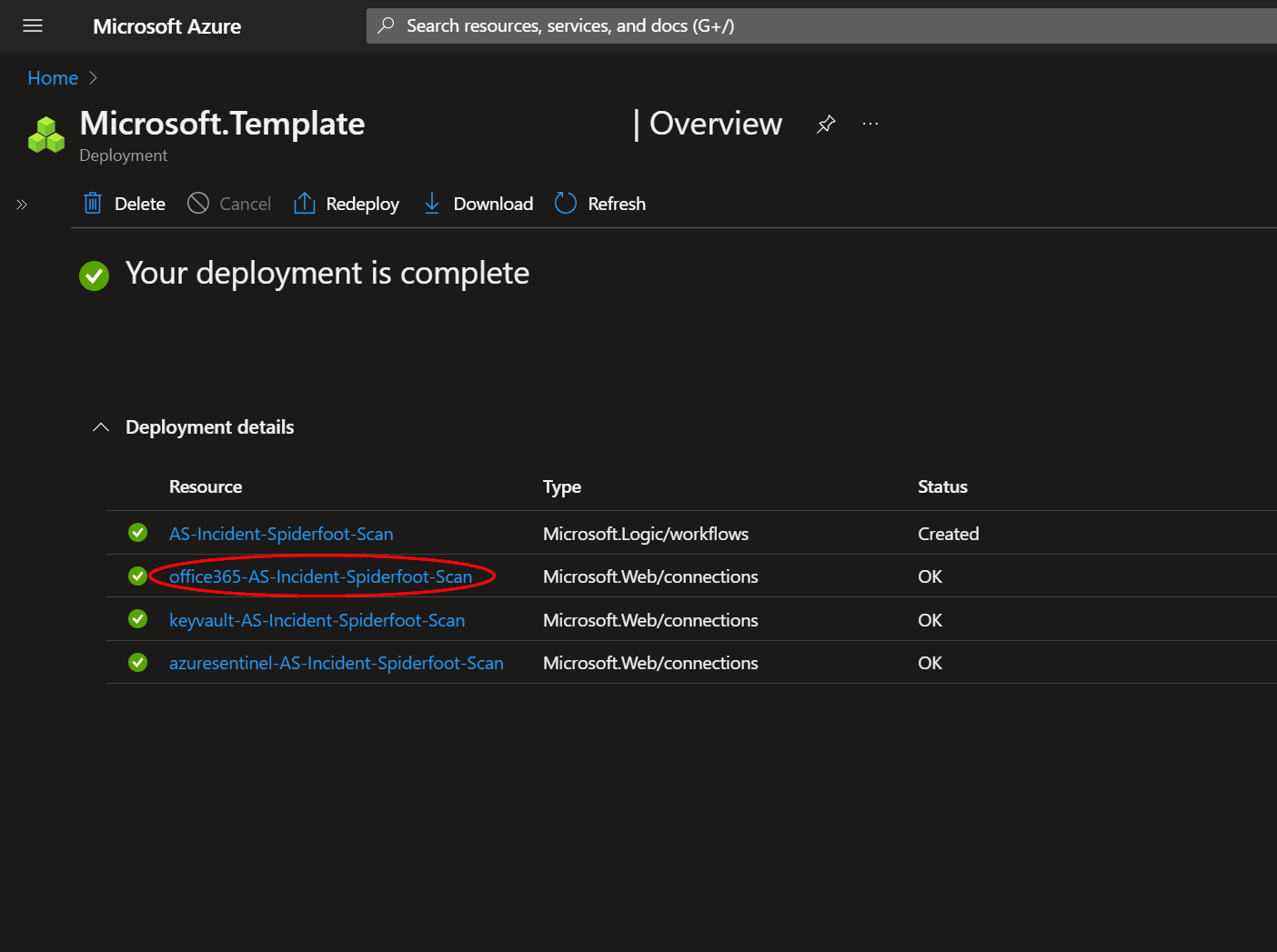Sort by the Type column header
The image size is (1277, 952).
[562, 486]
